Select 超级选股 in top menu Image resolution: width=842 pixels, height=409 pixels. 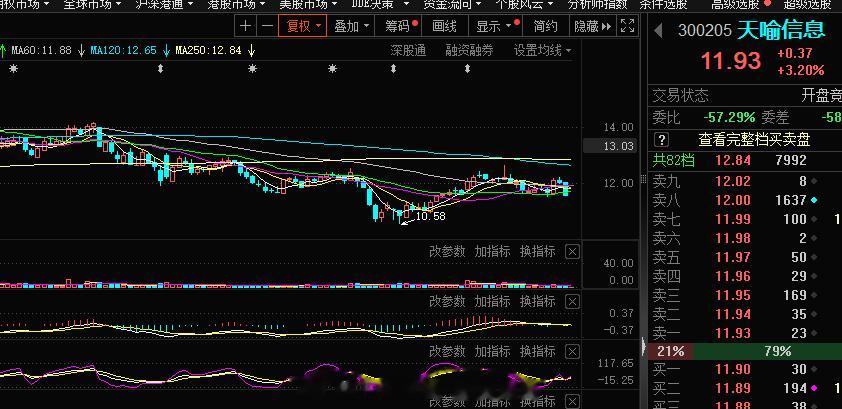coord(808,4)
